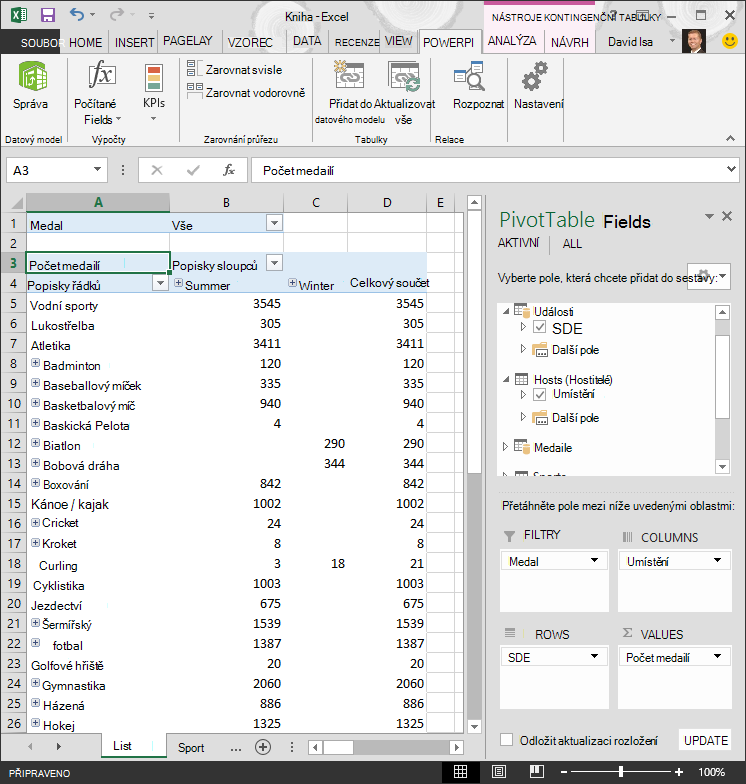Expand the Medaile table in field list
This screenshot has height=784, width=746.
click(505, 447)
